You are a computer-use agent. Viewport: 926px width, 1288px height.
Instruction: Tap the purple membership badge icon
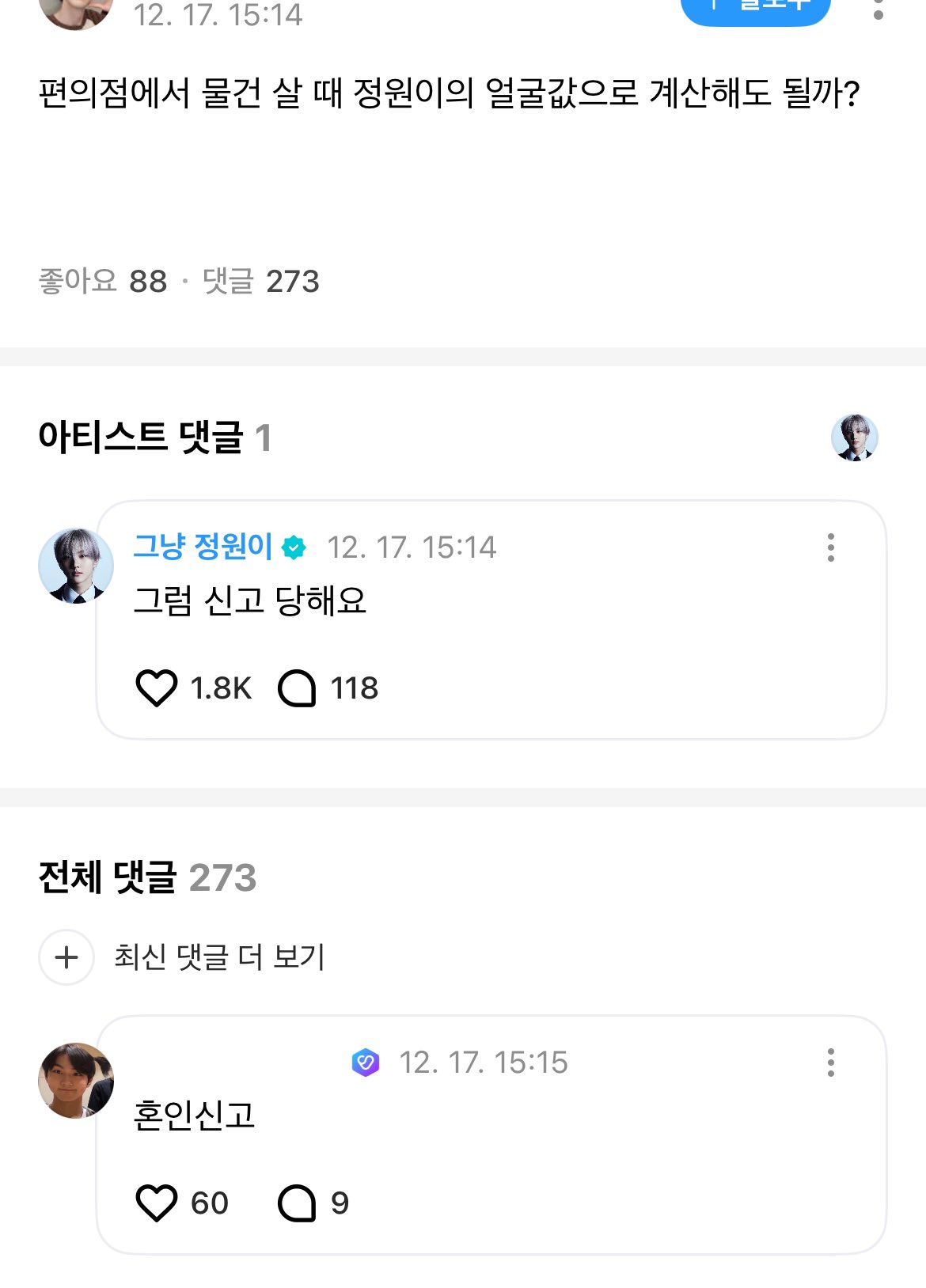(x=366, y=1063)
